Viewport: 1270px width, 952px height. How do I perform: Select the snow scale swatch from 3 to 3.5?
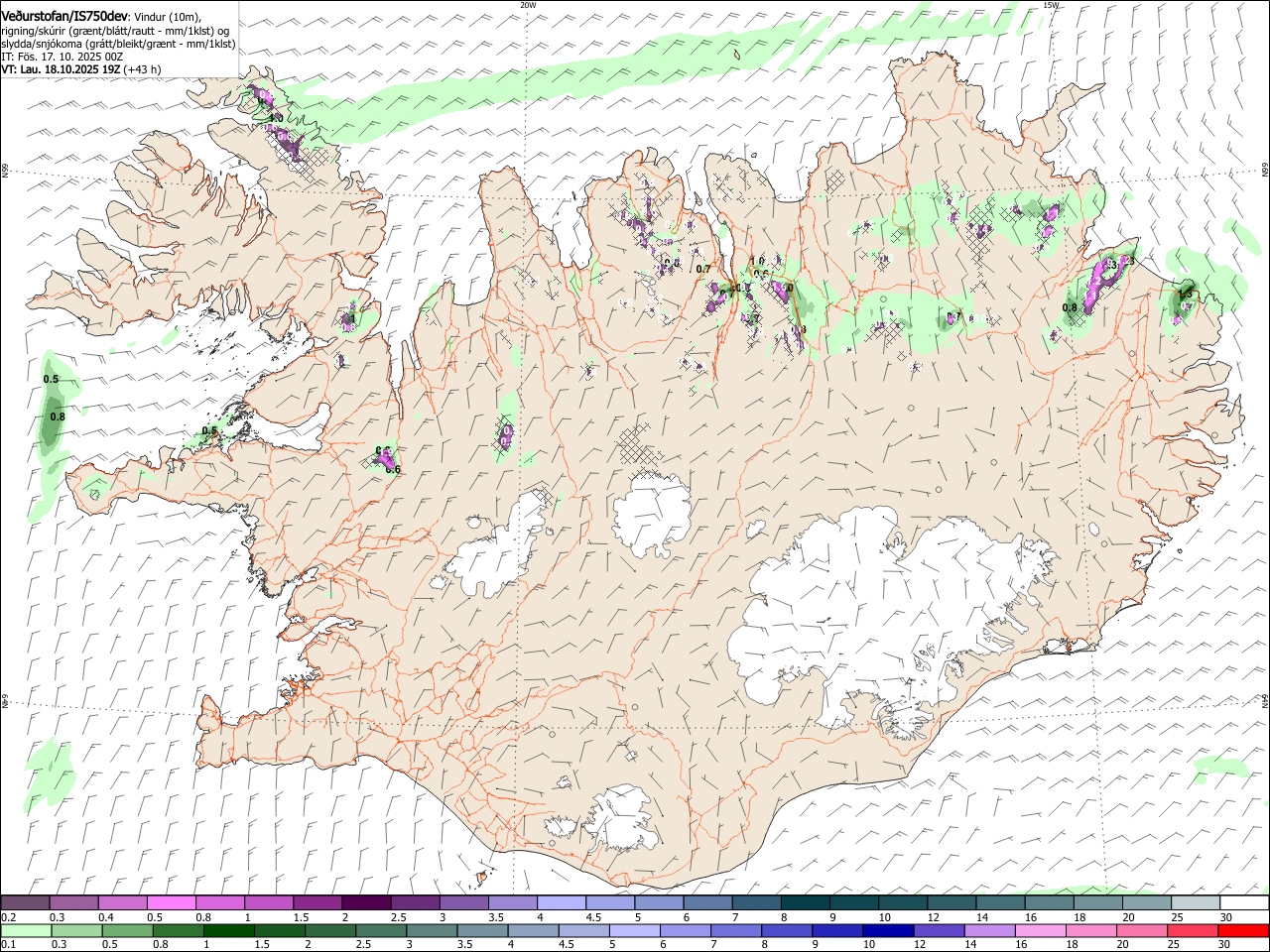point(464,903)
